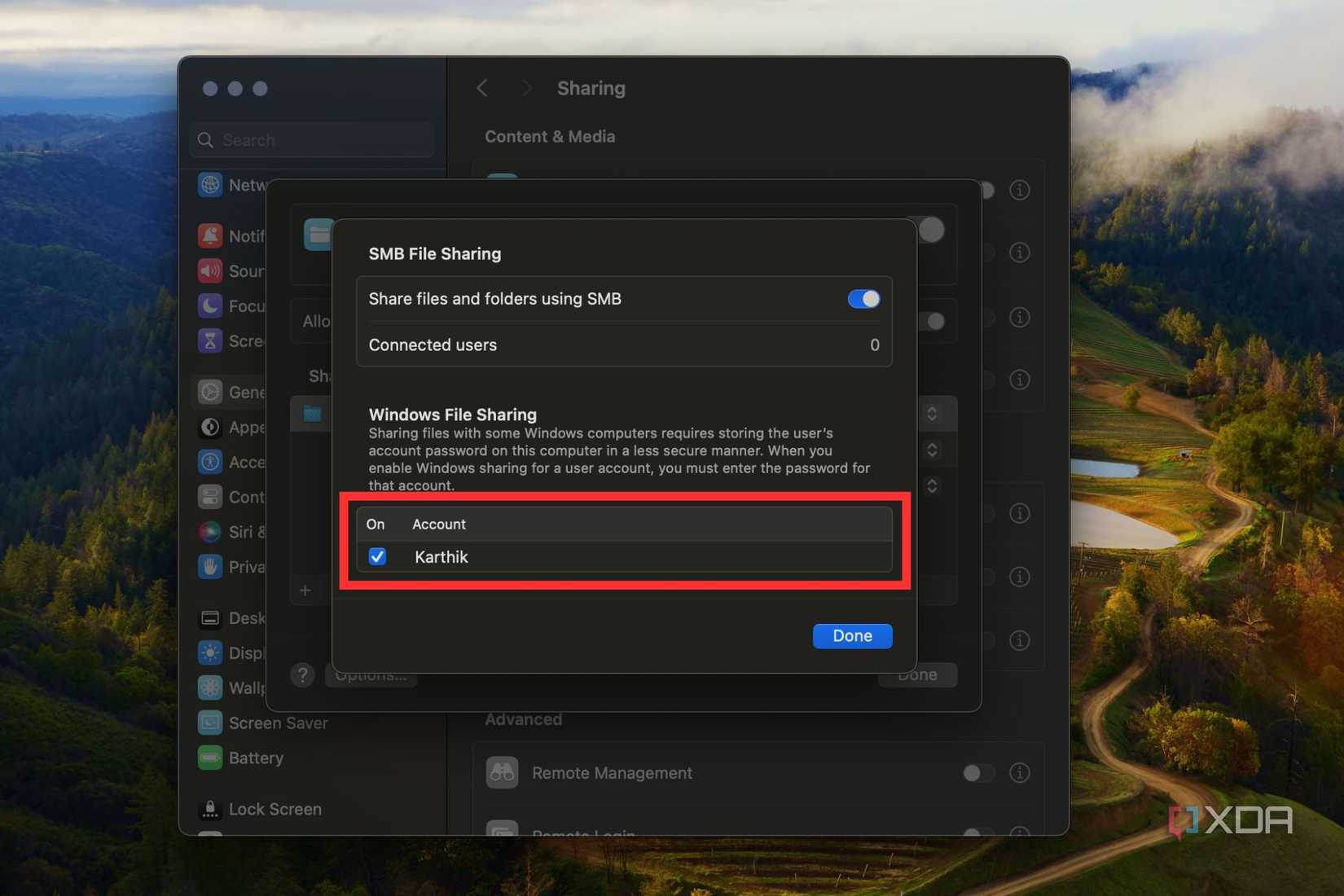The image size is (1344, 896).
Task: Click the dimmed Options button
Action: 371,676
